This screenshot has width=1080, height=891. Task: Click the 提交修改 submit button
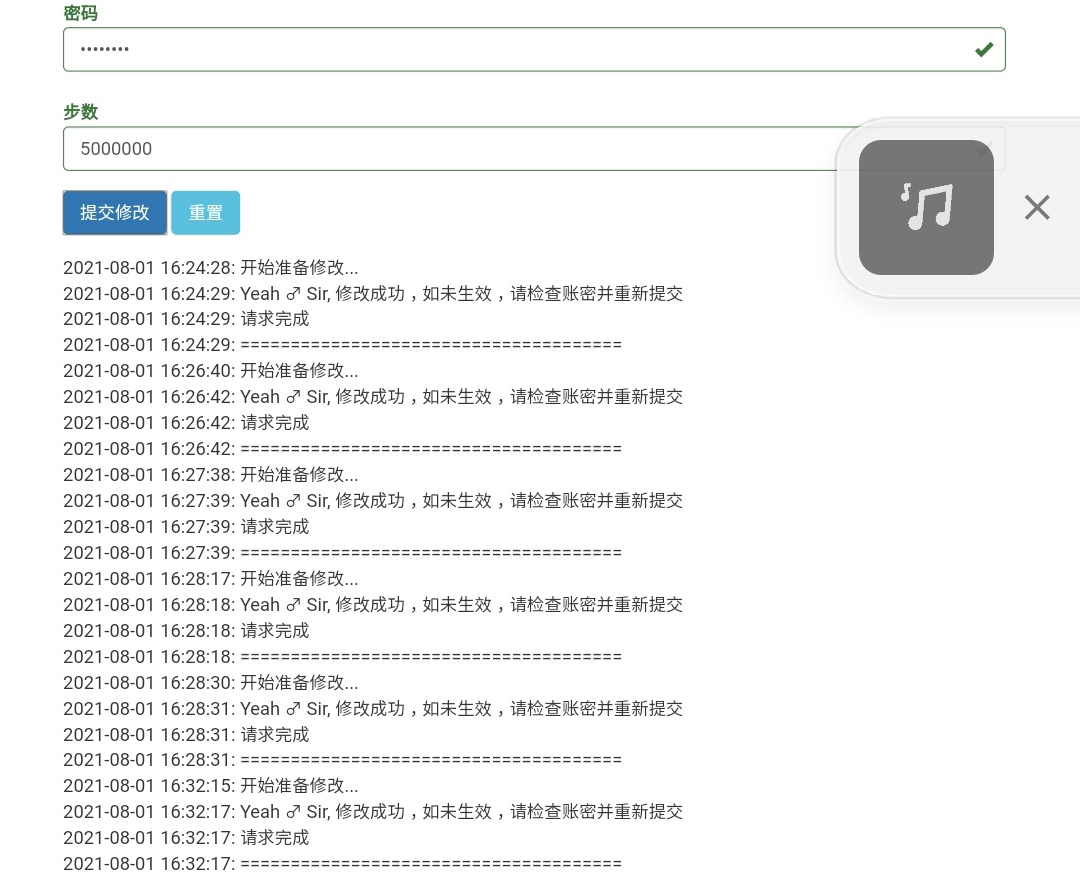tap(115, 213)
